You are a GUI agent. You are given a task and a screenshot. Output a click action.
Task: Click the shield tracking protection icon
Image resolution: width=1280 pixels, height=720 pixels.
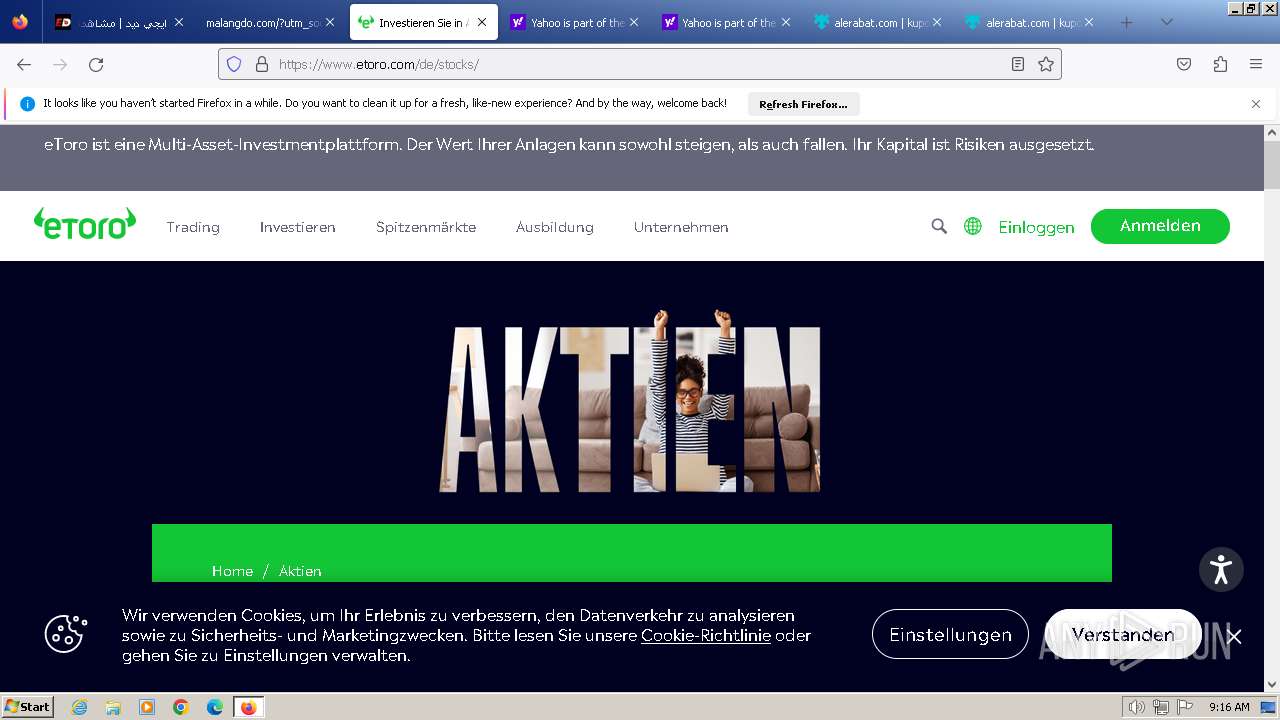point(234,64)
